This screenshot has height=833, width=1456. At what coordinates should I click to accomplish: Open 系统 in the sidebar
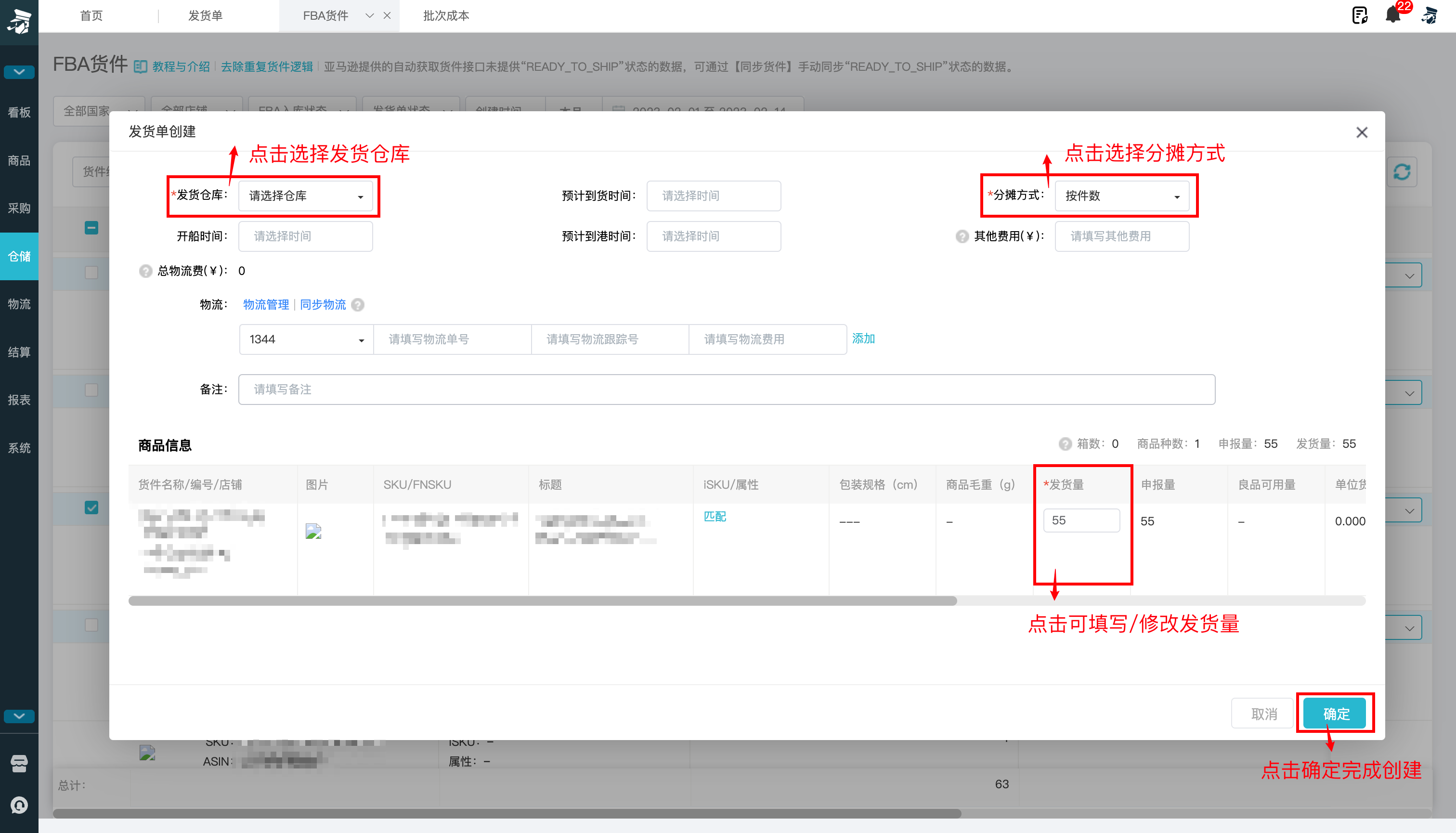tap(19, 448)
